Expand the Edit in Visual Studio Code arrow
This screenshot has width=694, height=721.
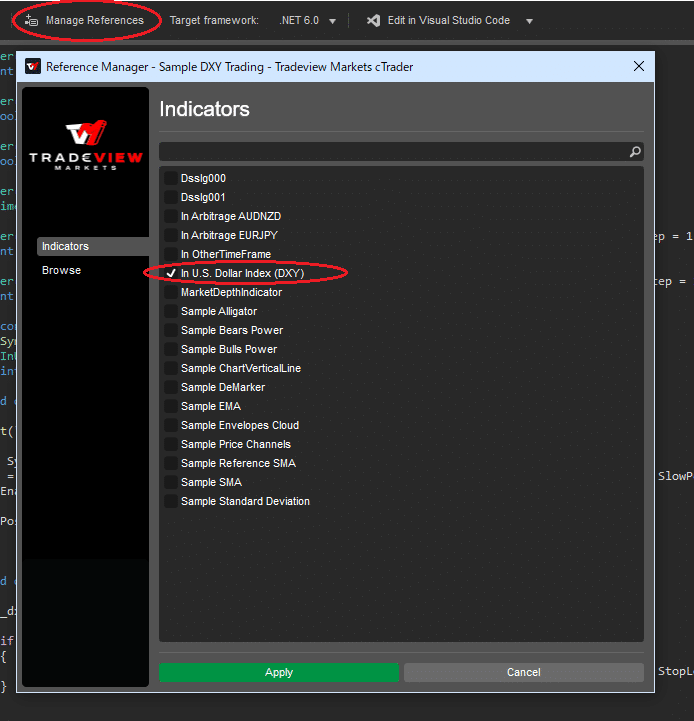tap(529, 21)
